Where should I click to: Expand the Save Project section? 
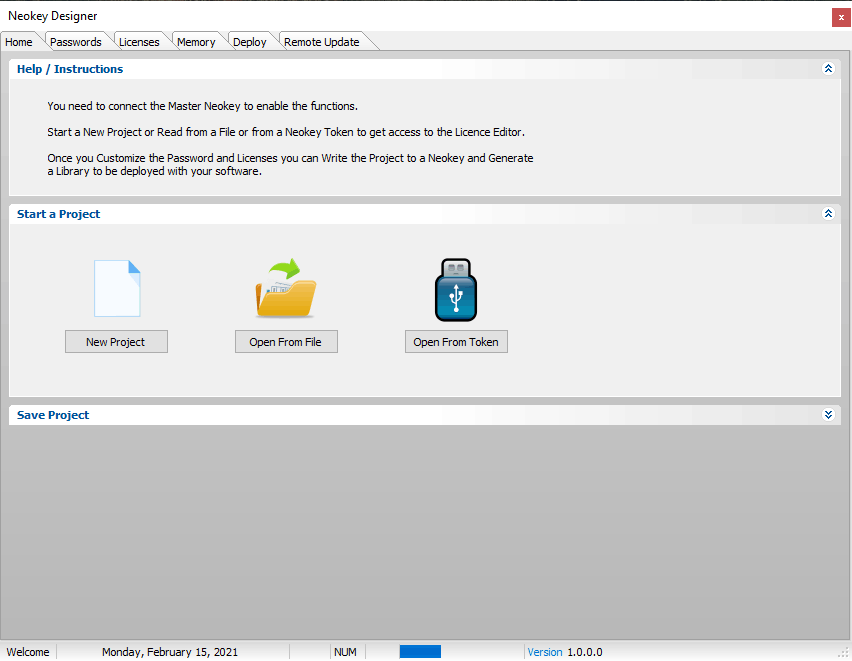coord(827,415)
